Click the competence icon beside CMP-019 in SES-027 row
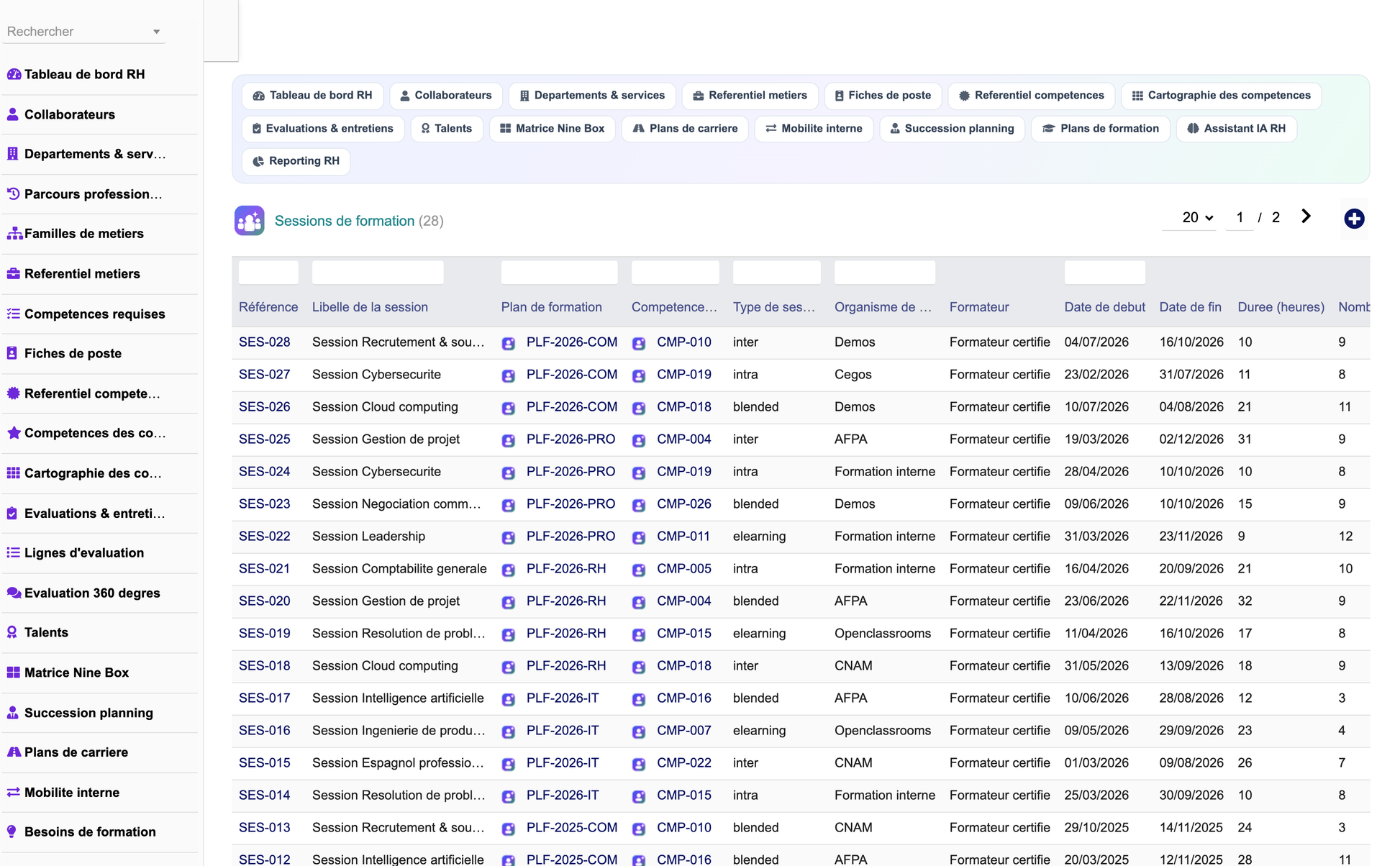 pyautogui.click(x=639, y=375)
